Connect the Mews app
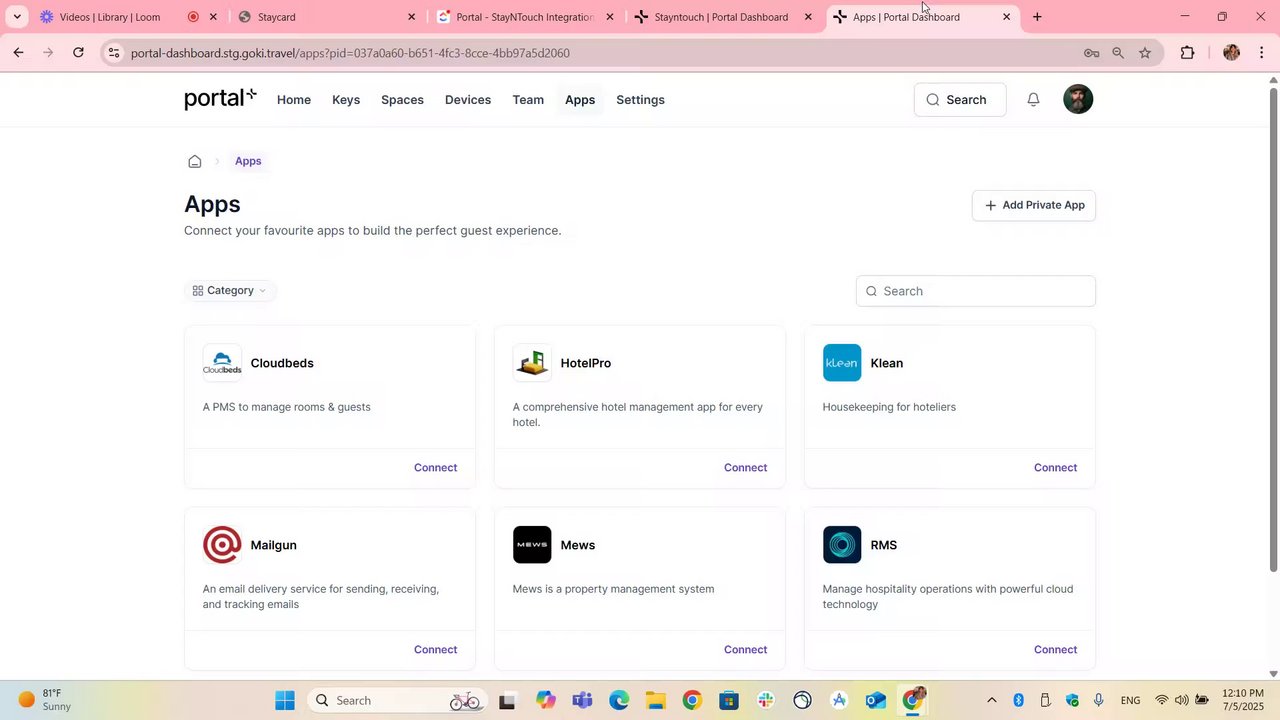Image resolution: width=1280 pixels, height=720 pixels. pyautogui.click(x=745, y=650)
